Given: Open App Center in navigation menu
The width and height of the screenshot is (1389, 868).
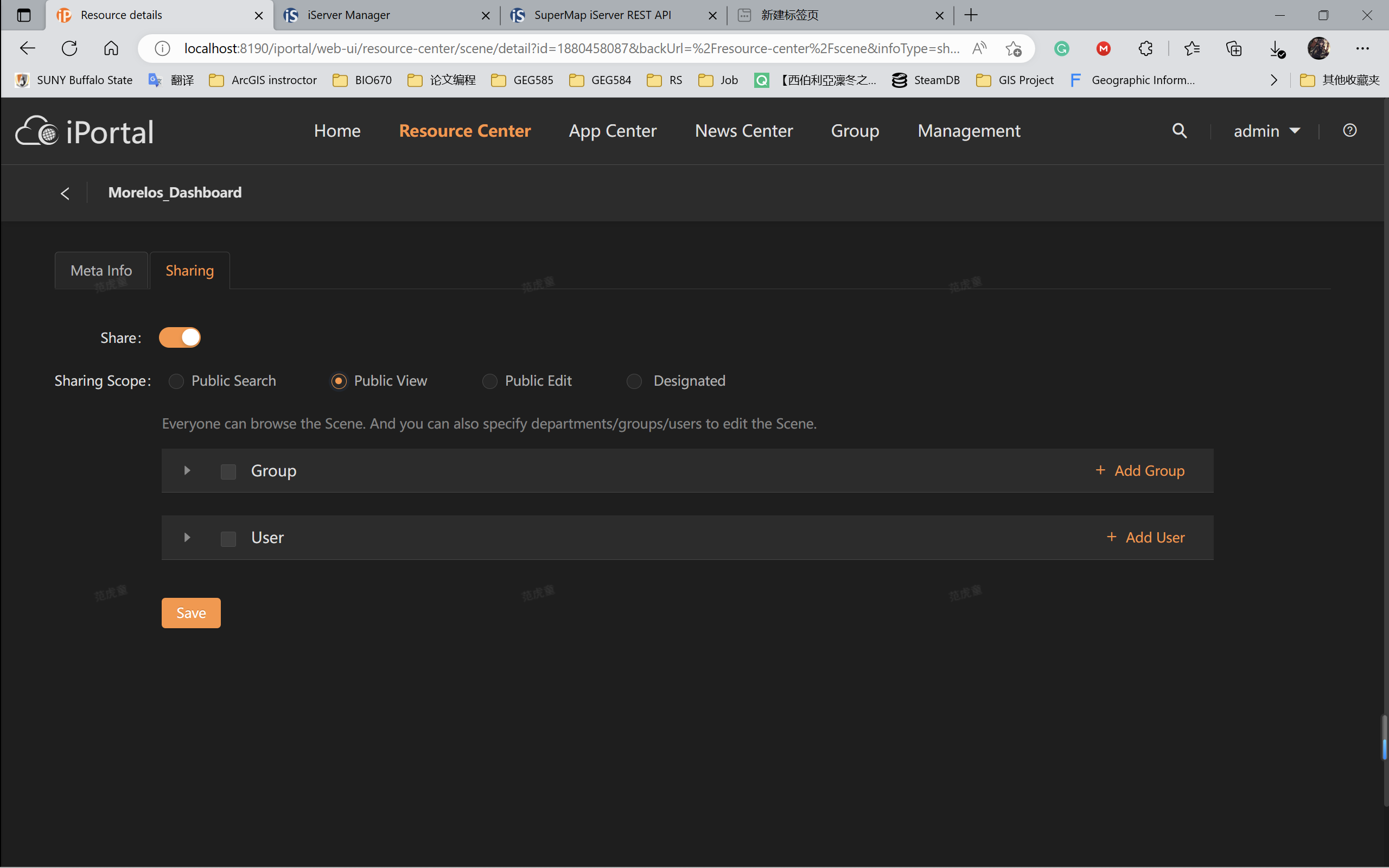Looking at the screenshot, I should (x=613, y=131).
